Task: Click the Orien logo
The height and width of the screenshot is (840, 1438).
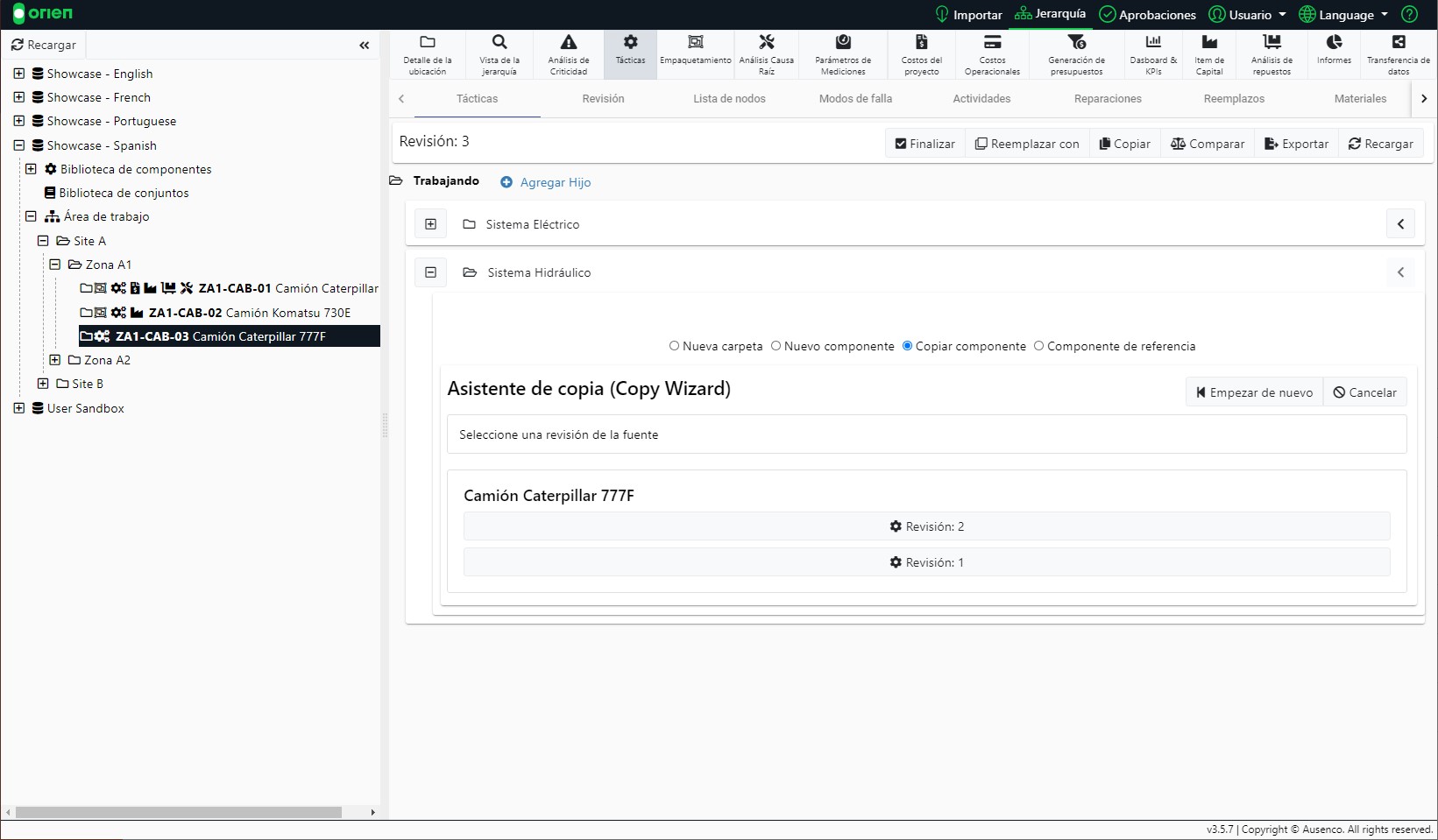Action: point(43,14)
